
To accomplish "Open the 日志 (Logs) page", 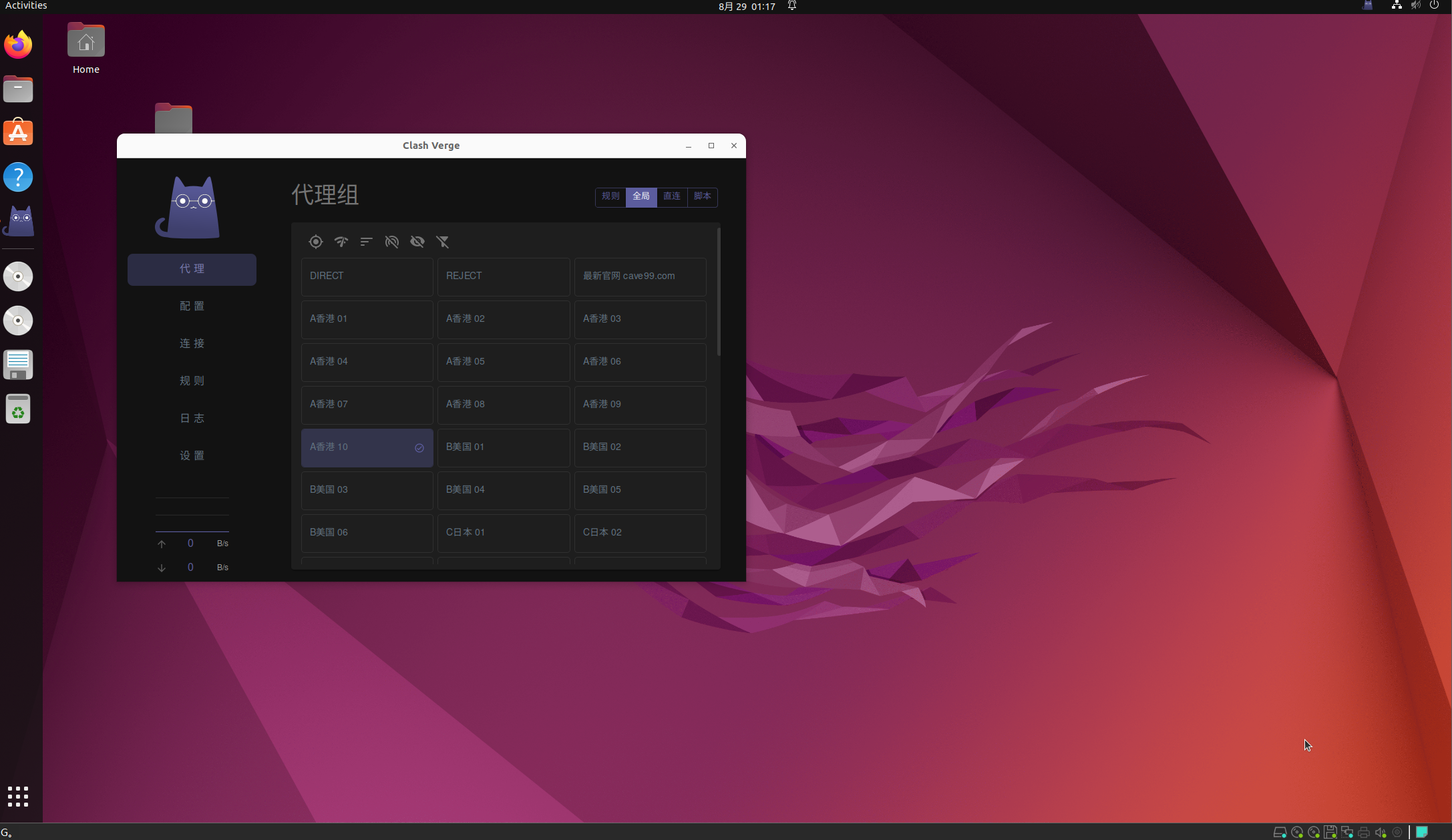I will coord(192,418).
